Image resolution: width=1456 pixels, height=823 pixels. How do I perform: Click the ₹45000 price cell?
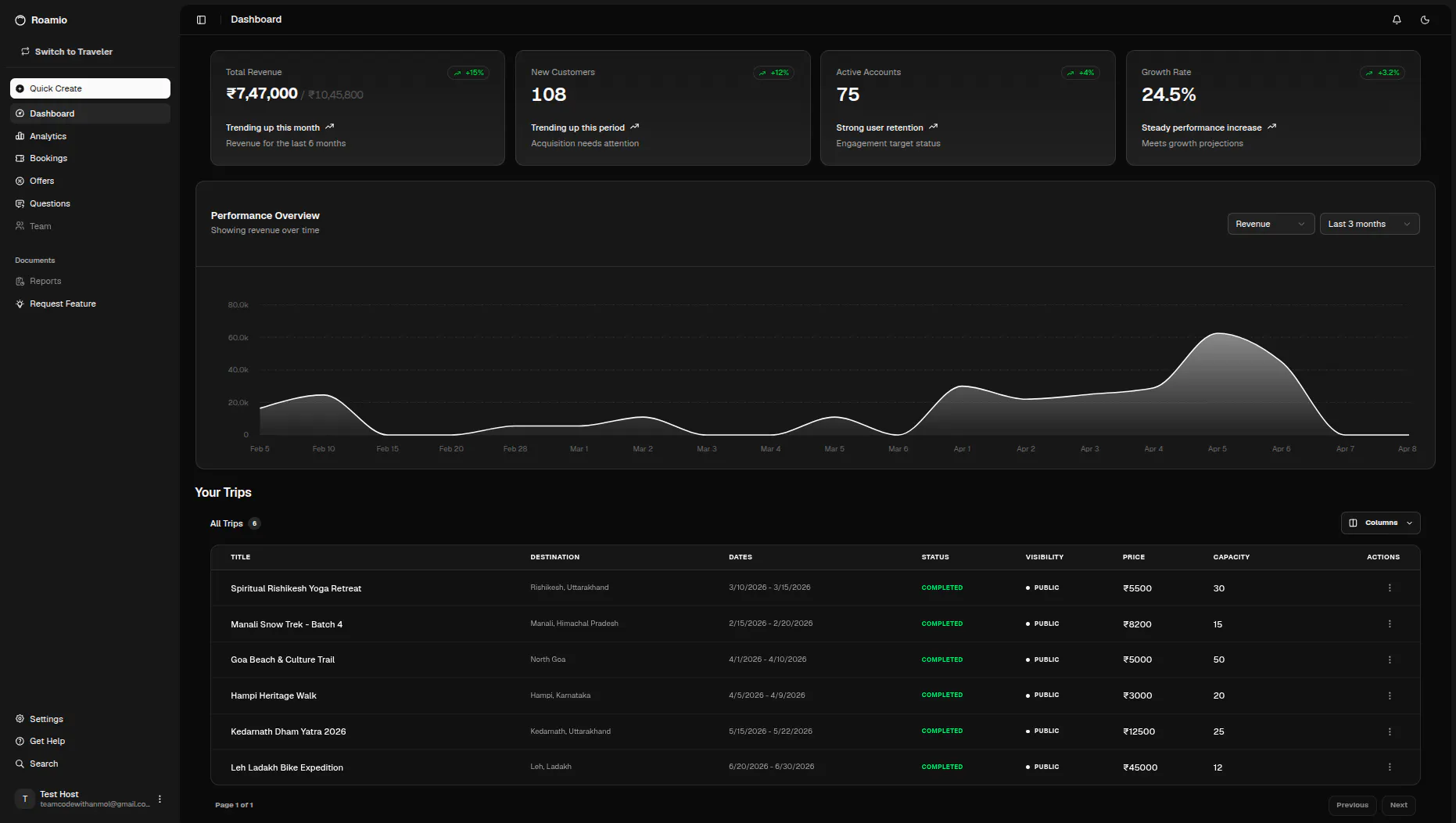[x=1140, y=767]
